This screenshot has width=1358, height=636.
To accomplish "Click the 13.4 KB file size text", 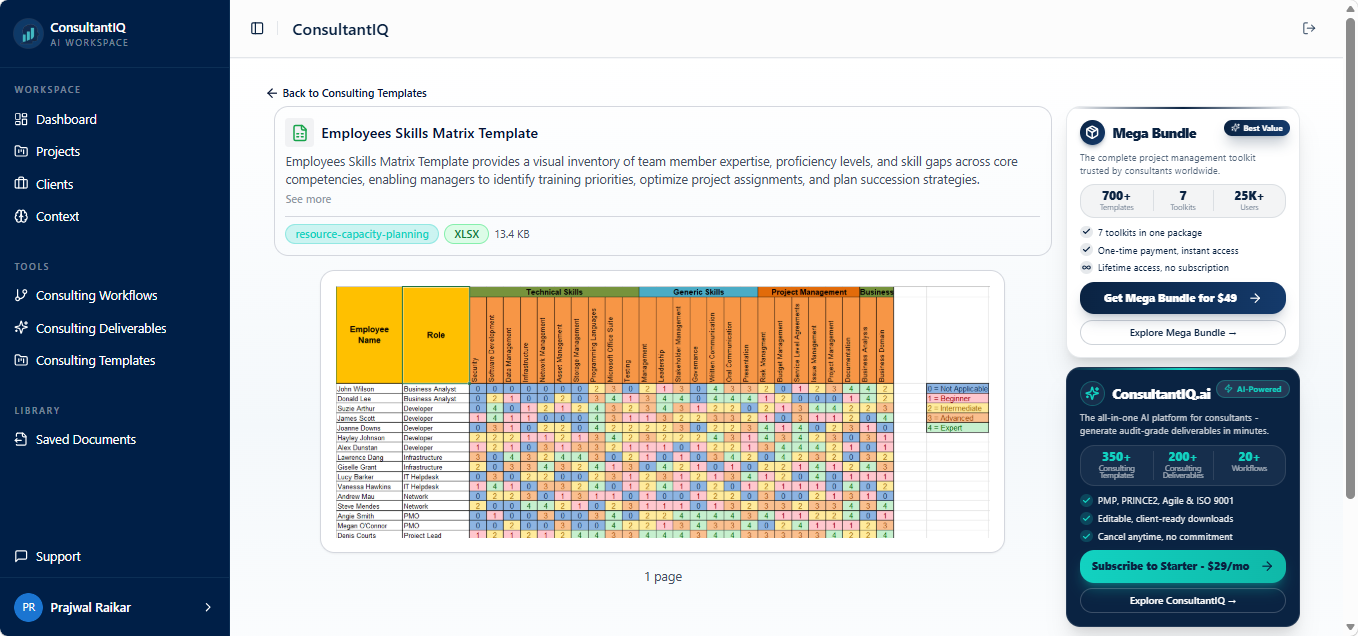I will click(512, 234).
